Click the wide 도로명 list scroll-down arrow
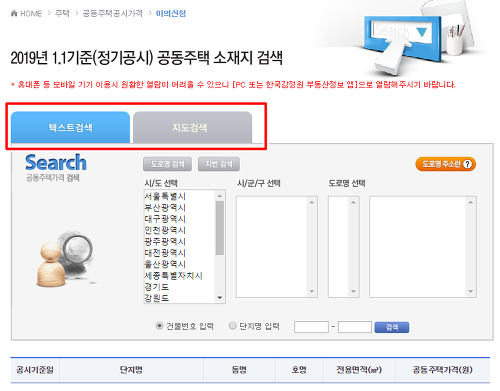 tap(471, 291)
